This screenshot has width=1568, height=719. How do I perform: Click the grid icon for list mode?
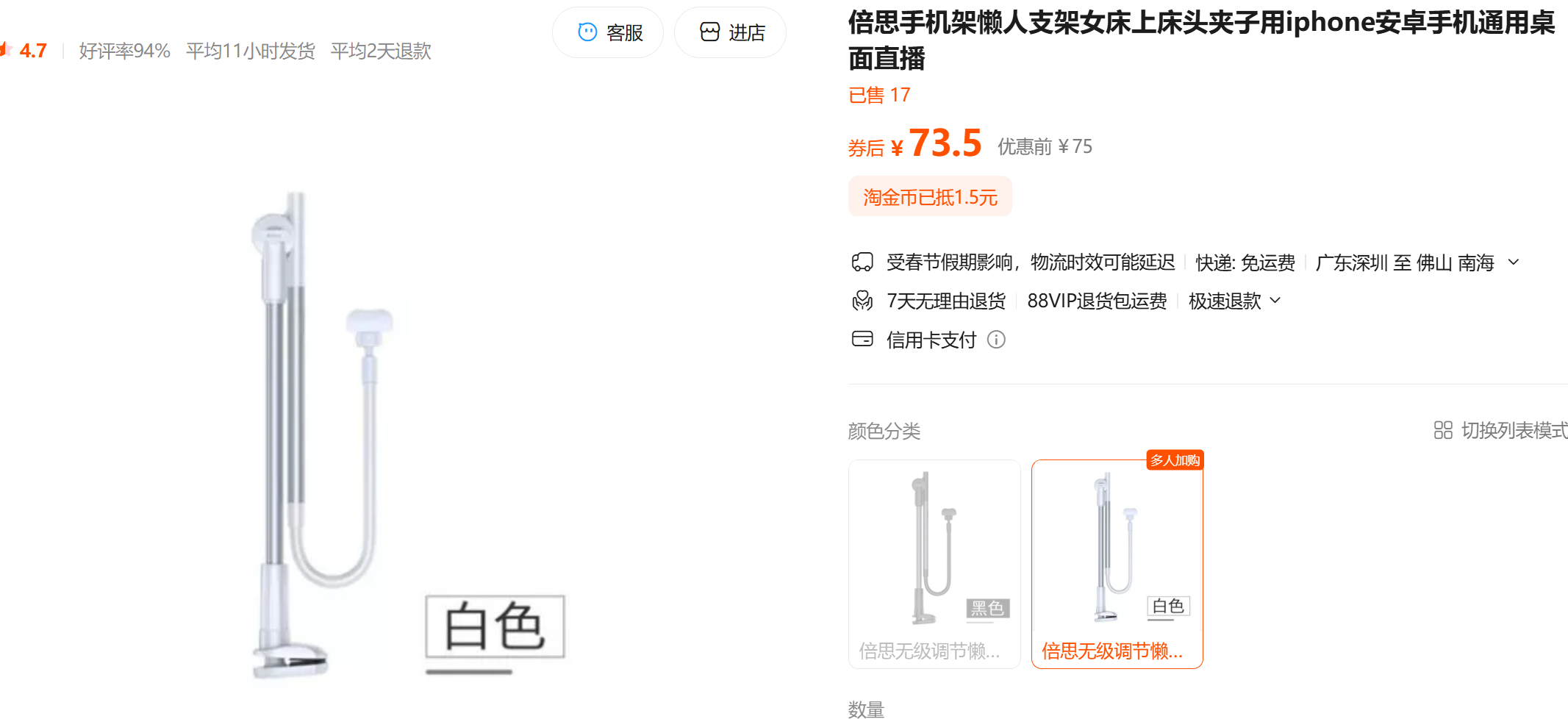tap(1443, 430)
